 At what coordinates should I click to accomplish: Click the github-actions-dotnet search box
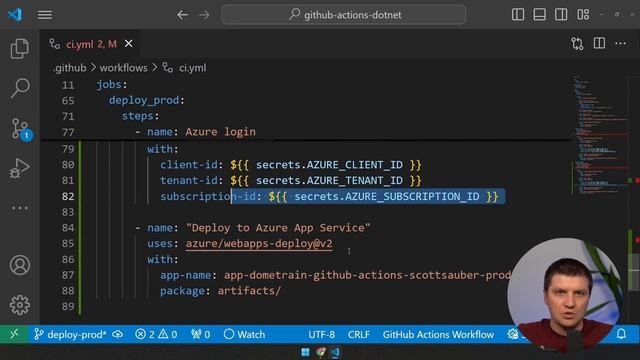pyautogui.click(x=344, y=15)
